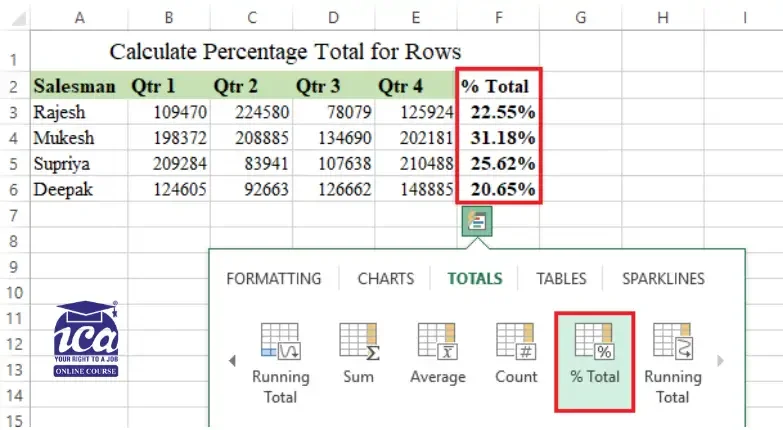
Task: Select all cells with corner triangle
Action: pos(18,19)
